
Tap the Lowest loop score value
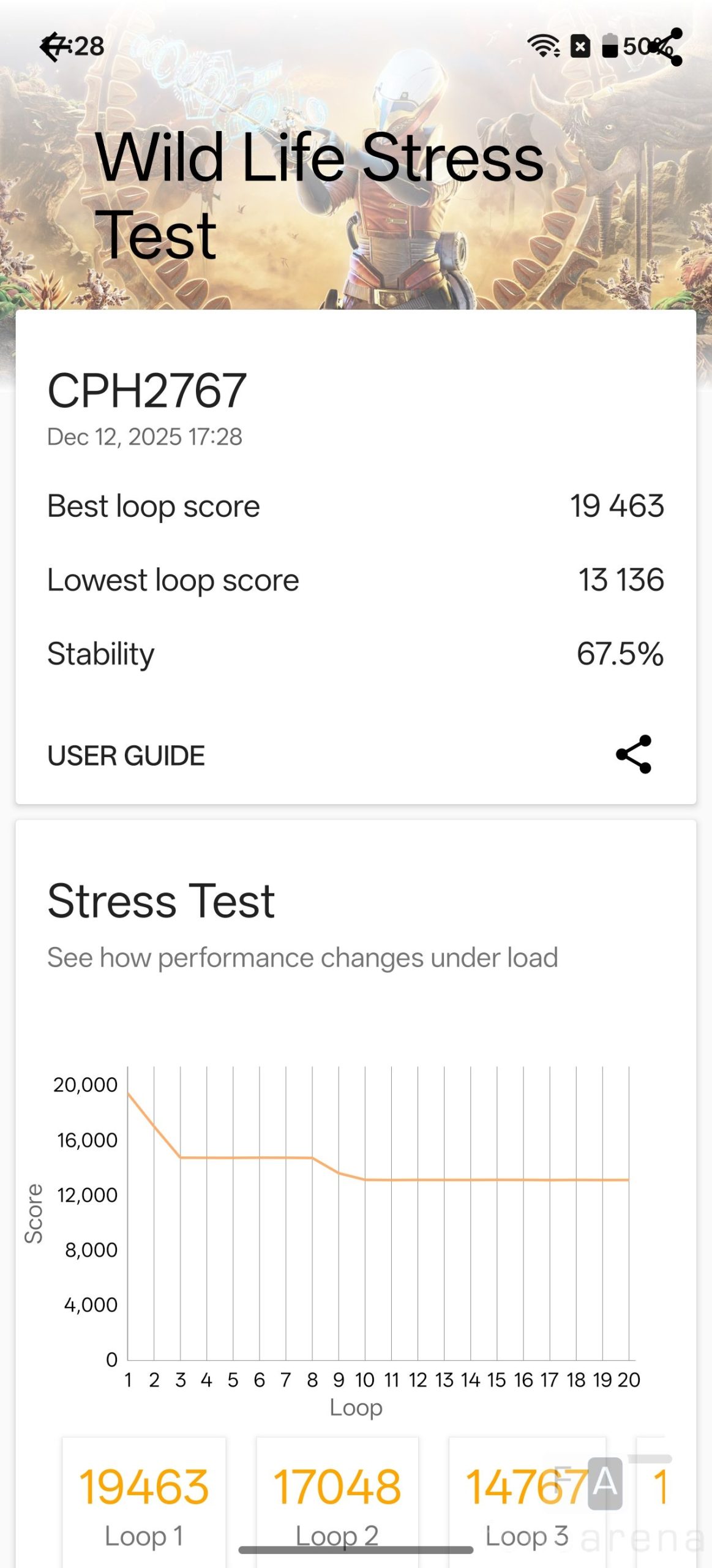point(621,580)
